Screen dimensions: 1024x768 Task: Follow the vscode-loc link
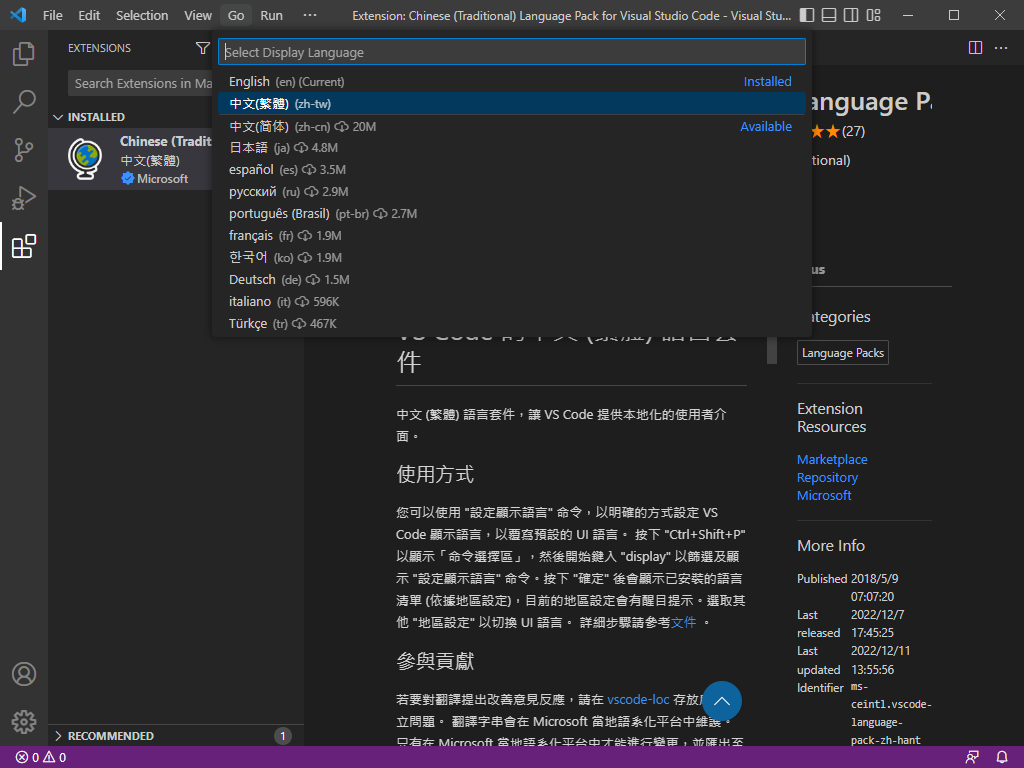[638, 699]
